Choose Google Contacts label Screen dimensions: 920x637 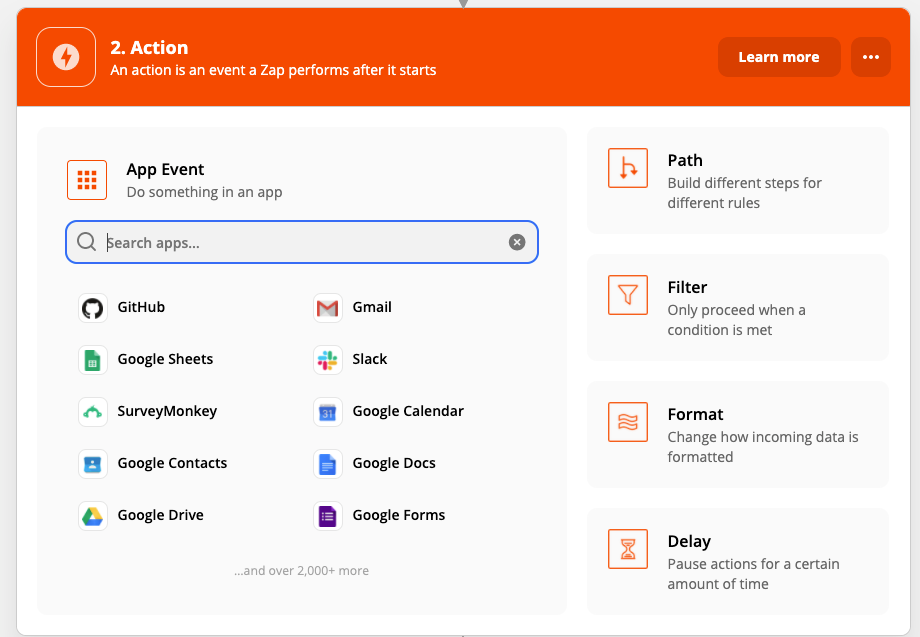click(x=172, y=463)
